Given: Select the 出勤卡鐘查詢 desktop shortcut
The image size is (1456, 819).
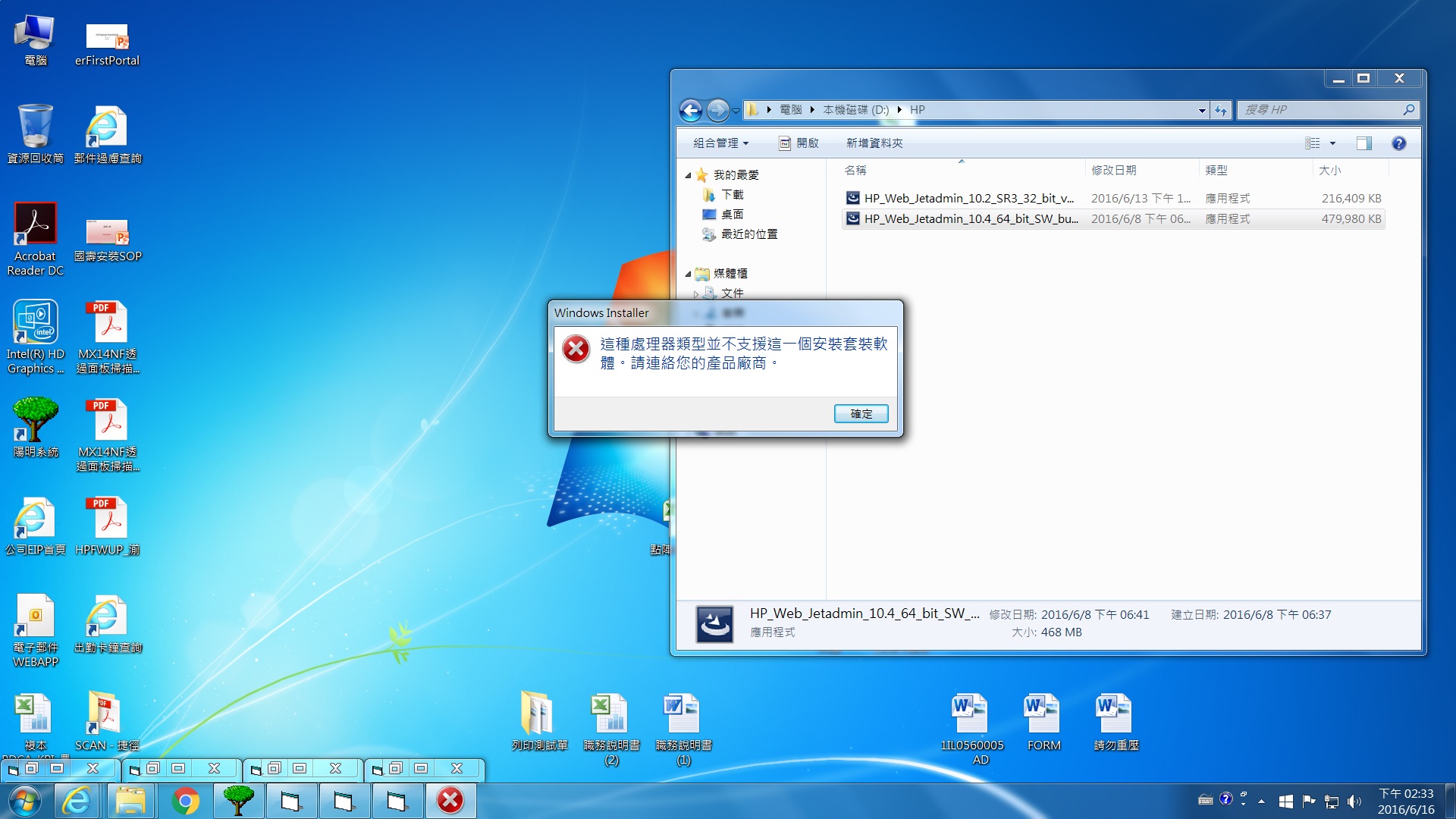Looking at the screenshot, I should (x=107, y=623).
